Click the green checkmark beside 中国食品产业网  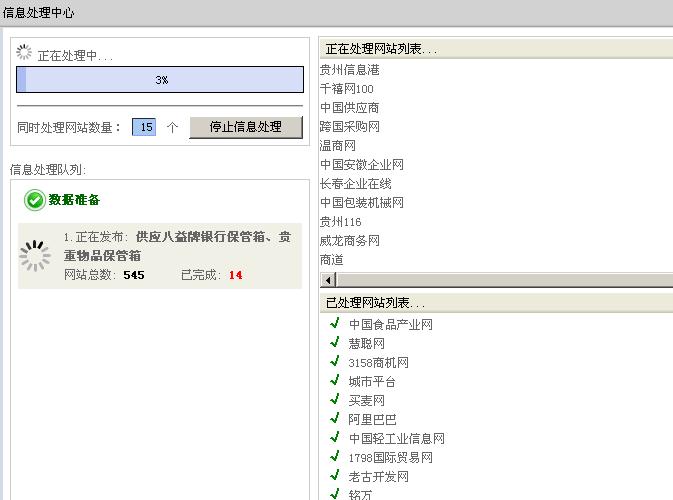click(335, 324)
